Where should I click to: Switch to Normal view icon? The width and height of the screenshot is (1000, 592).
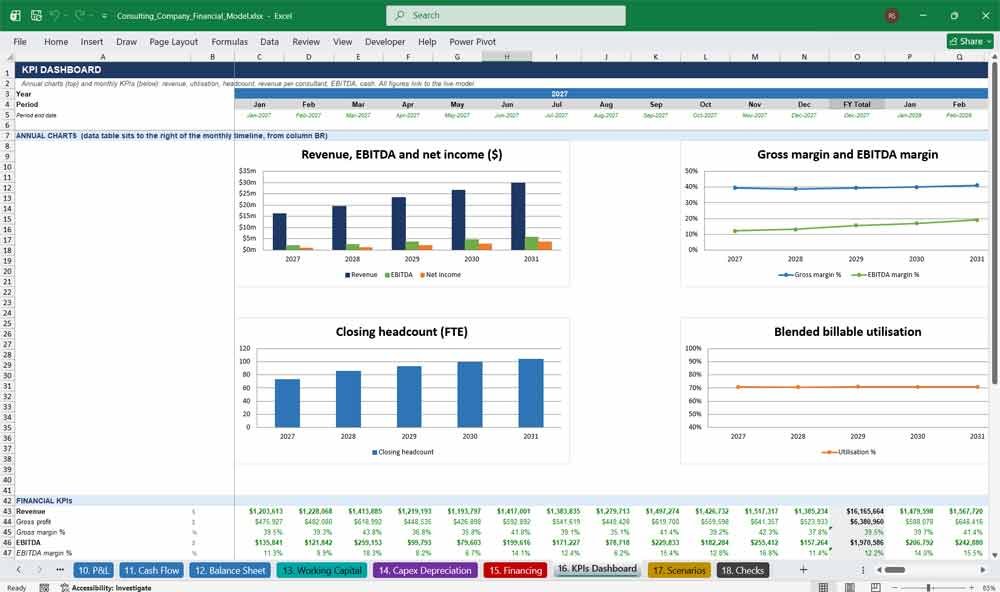pos(823,587)
